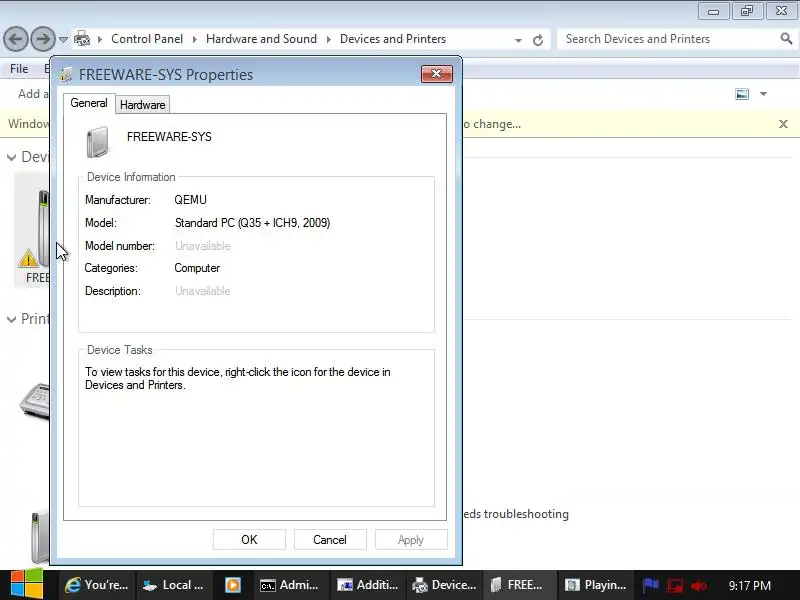Close the FREEWARE-SYS Properties dialog
The width and height of the screenshot is (800, 600).
point(437,74)
